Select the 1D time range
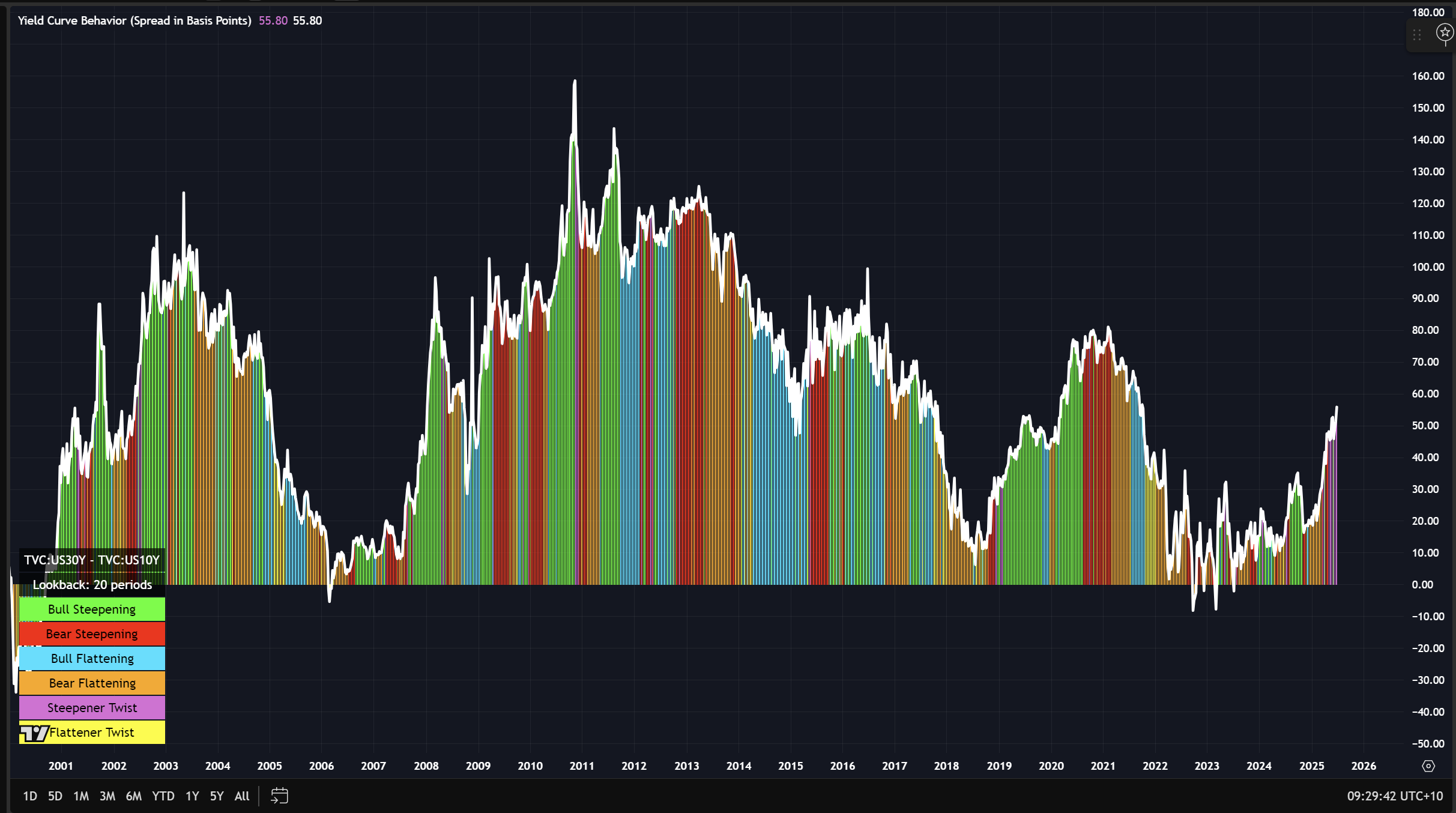Screen dimensions: 1456x813 click(x=30, y=796)
